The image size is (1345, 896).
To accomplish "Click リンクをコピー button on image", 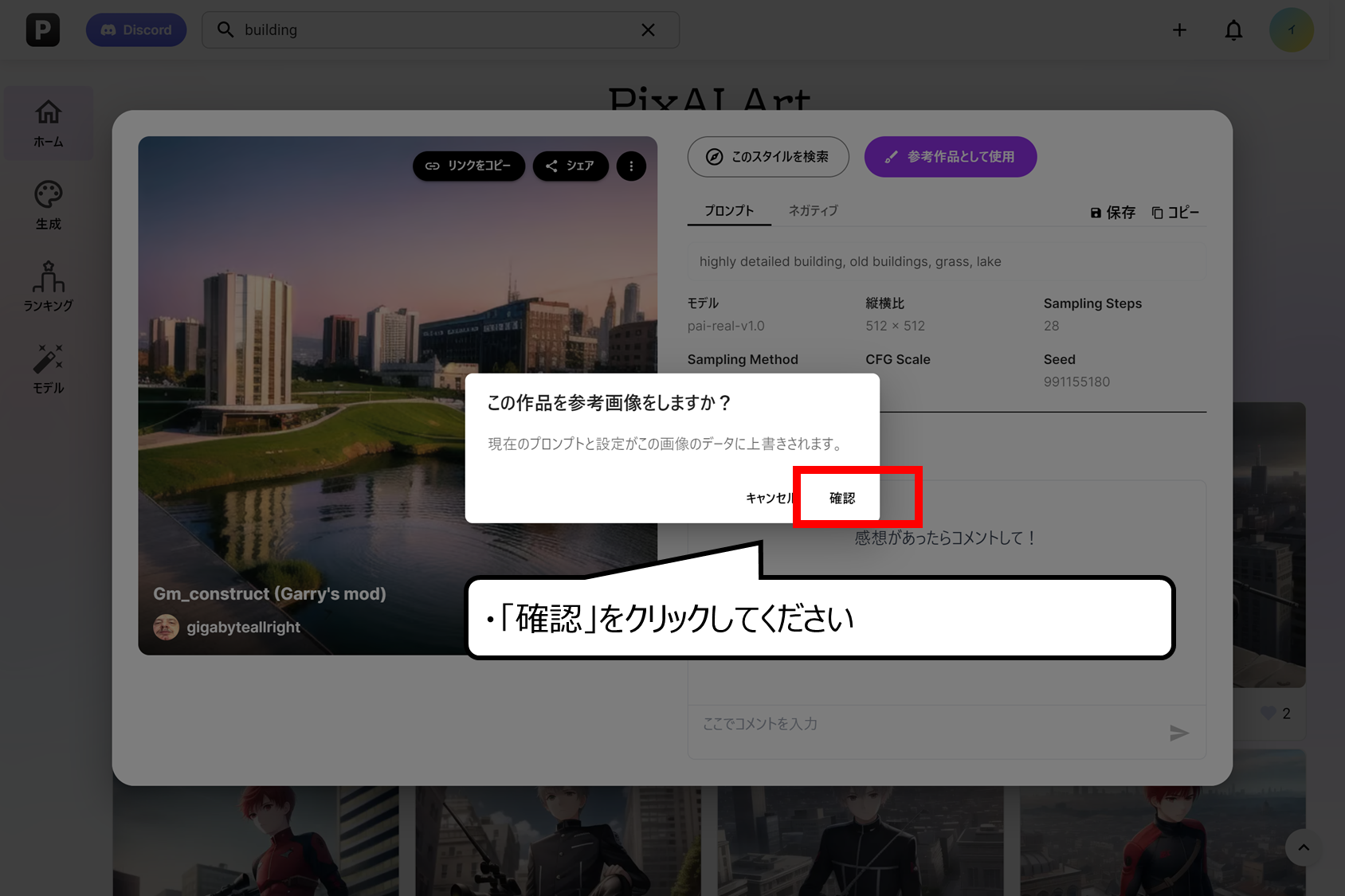I will click(469, 166).
